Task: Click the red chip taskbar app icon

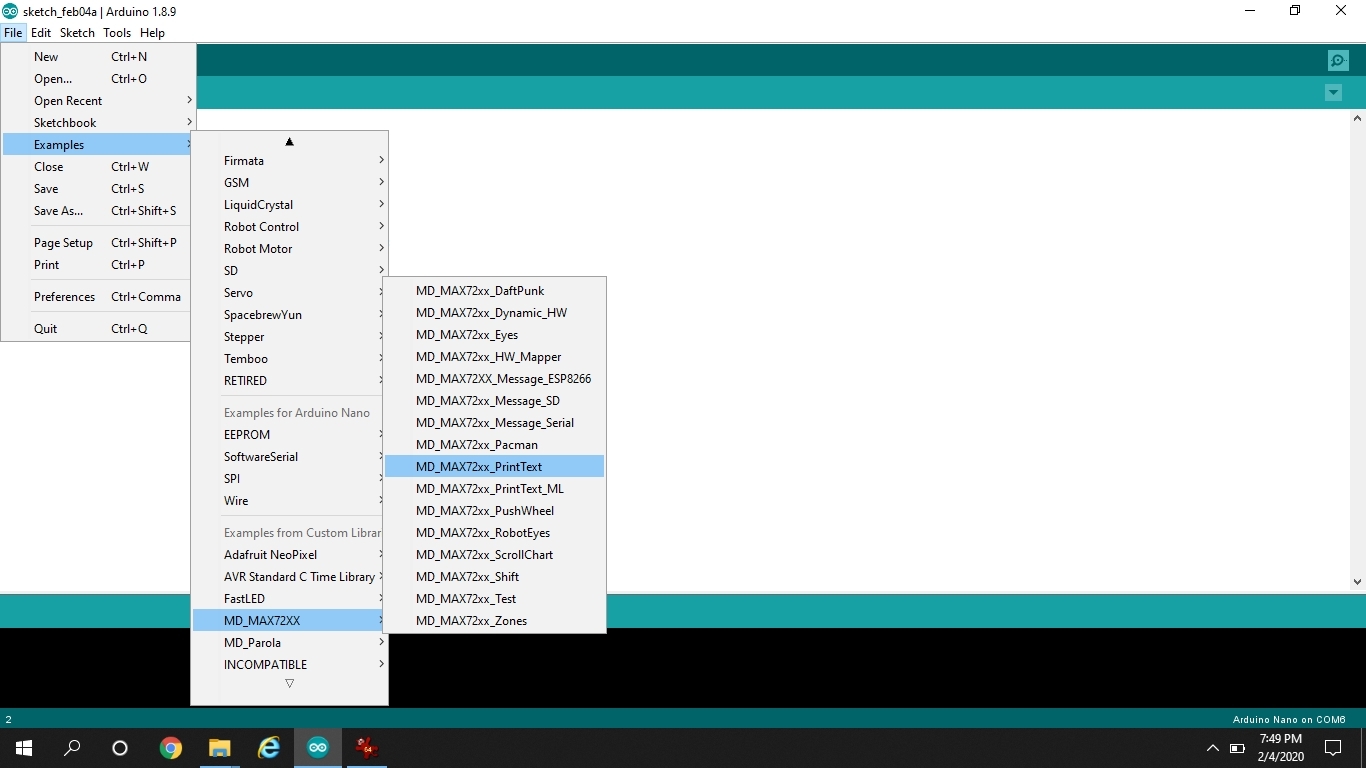Action: (x=367, y=747)
